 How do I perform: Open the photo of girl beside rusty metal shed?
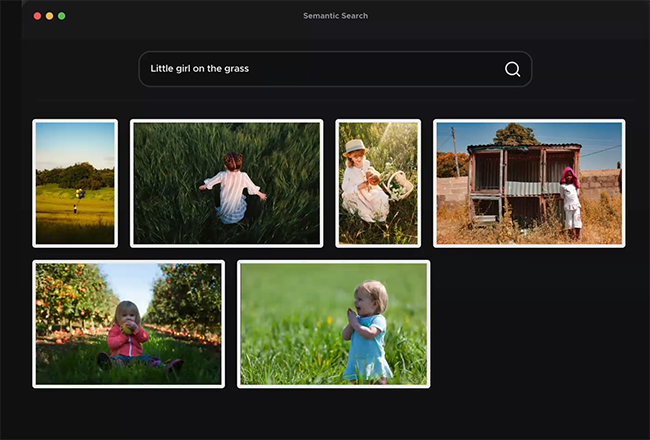[529, 183]
